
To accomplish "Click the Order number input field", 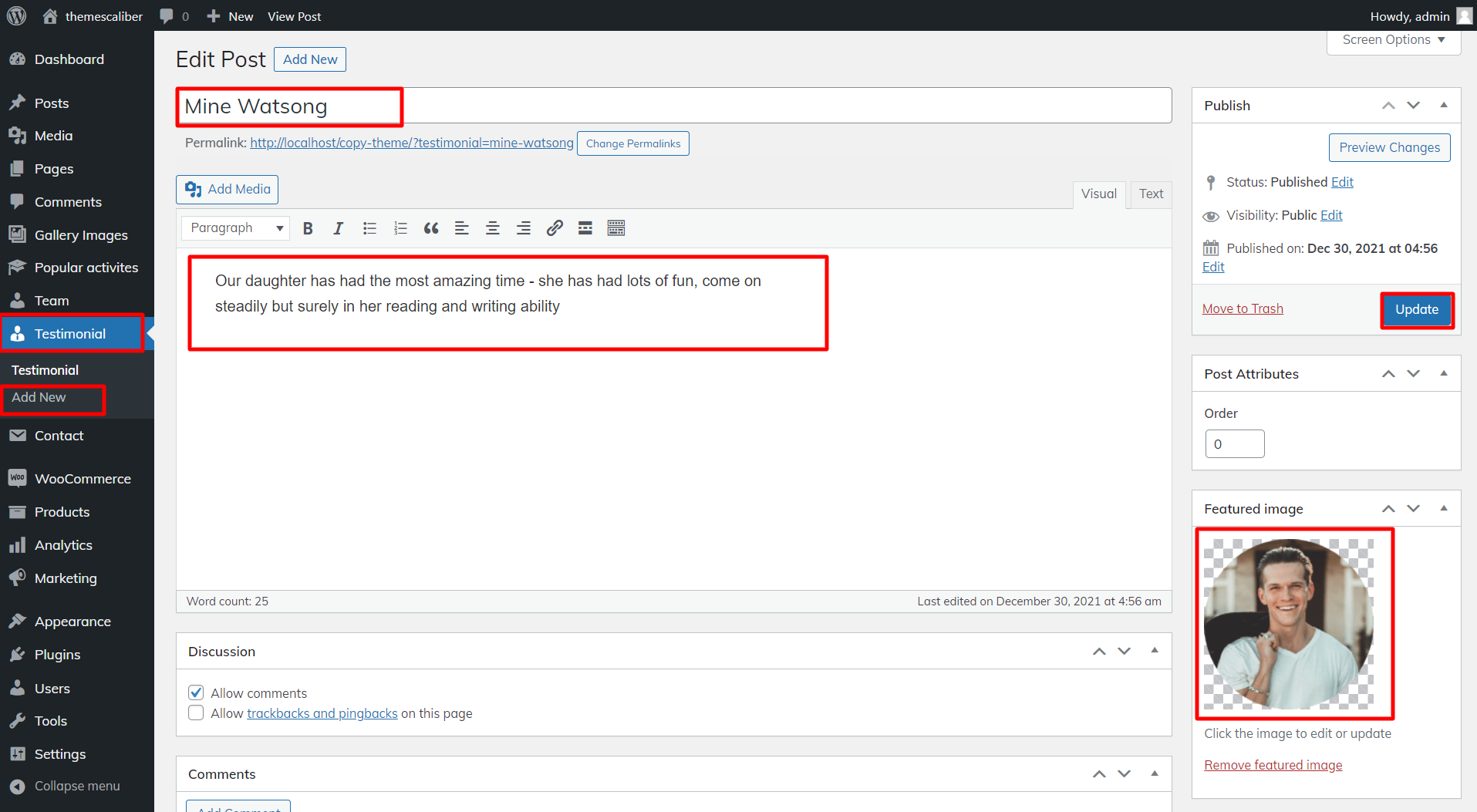I will [1234, 444].
